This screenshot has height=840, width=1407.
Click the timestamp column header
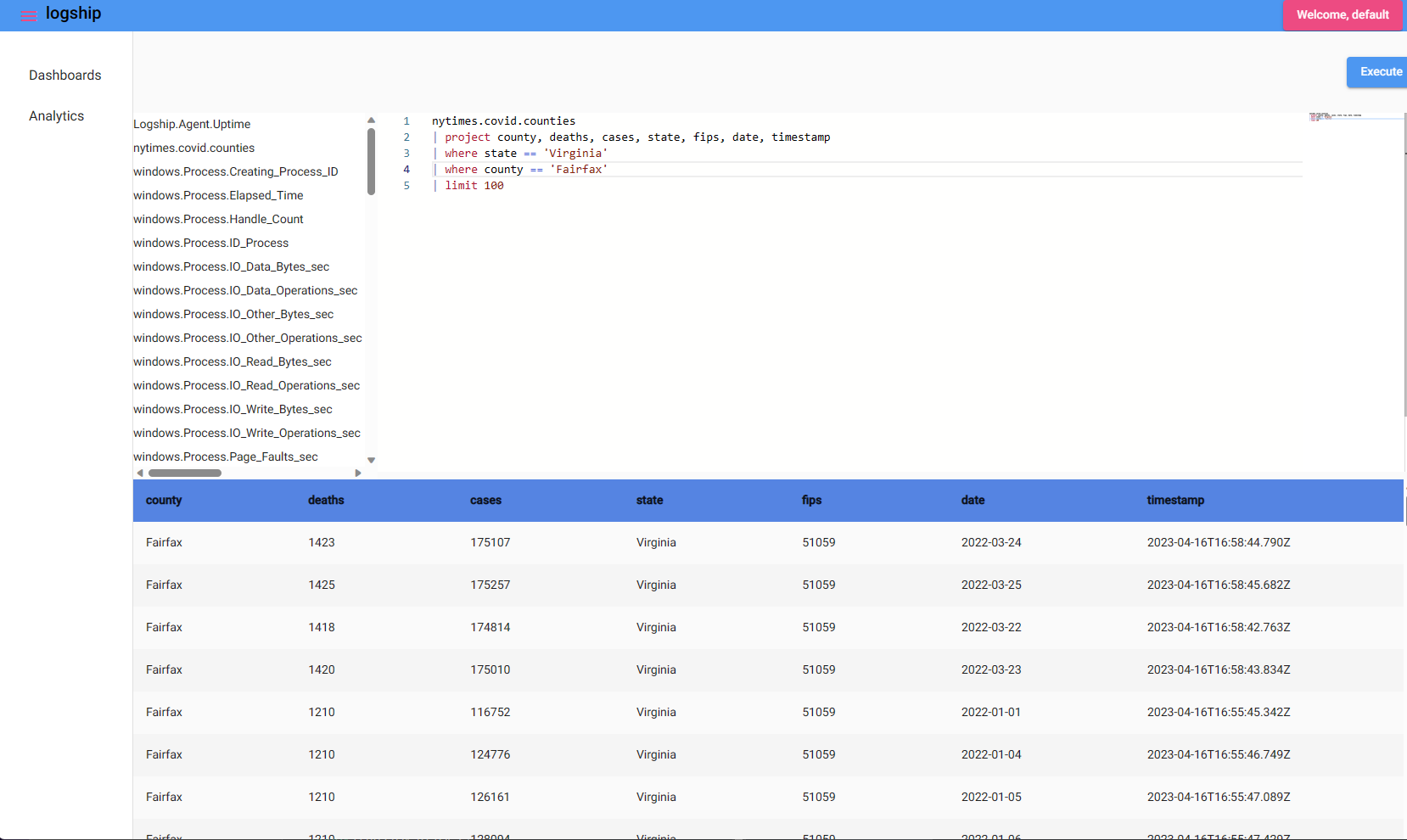1175,501
